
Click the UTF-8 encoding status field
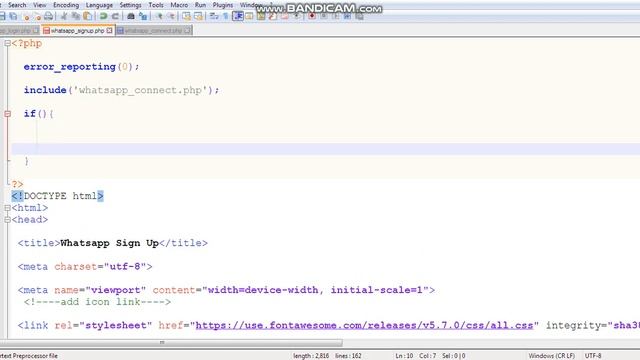593,356
